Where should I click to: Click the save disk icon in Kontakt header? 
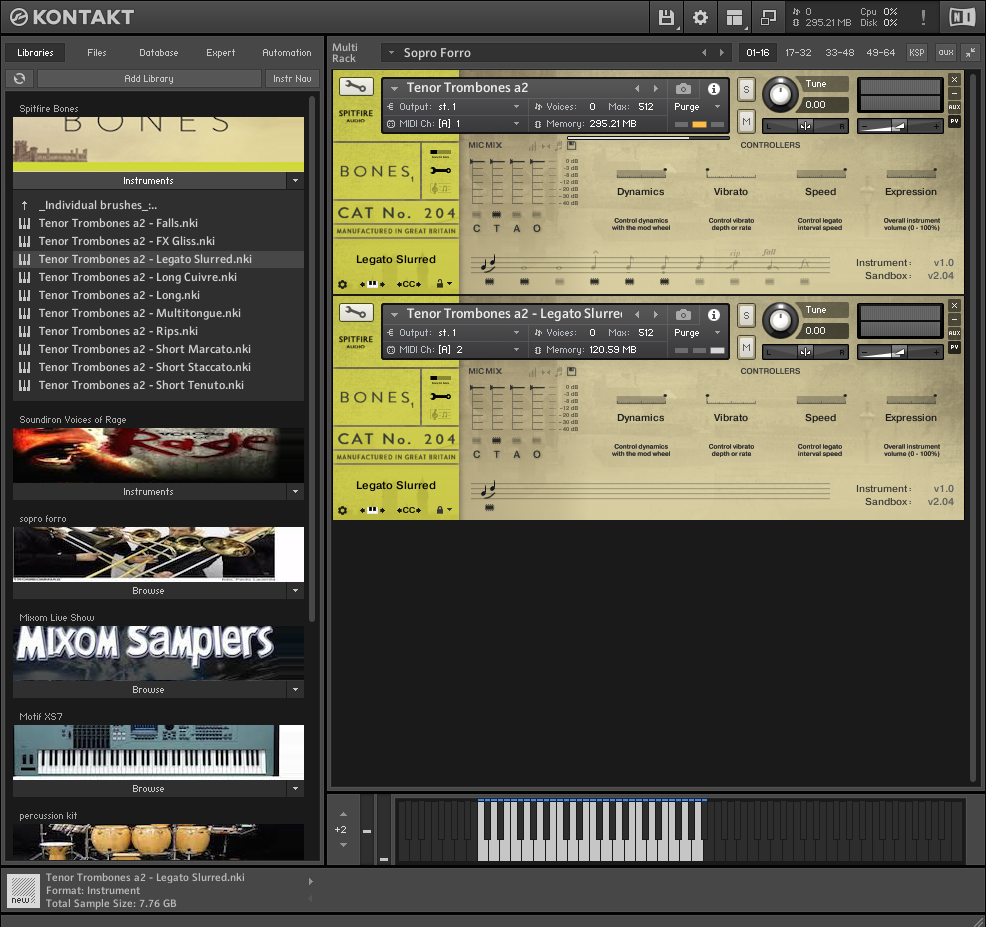pos(666,18)
